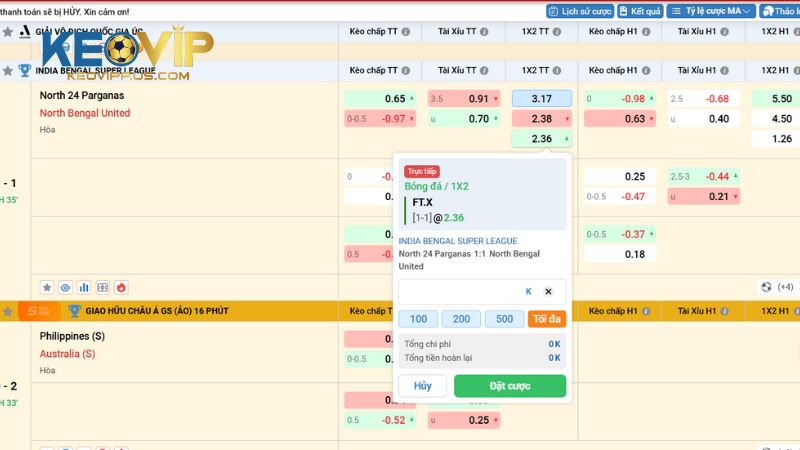This screenshot has height=450, width=800.
Task: Toggle favorite star for India Bengal Super League
Action: click(8, 71)
